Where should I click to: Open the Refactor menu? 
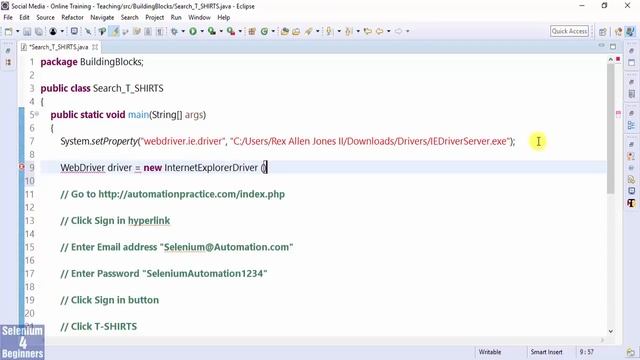pos(72,18)
